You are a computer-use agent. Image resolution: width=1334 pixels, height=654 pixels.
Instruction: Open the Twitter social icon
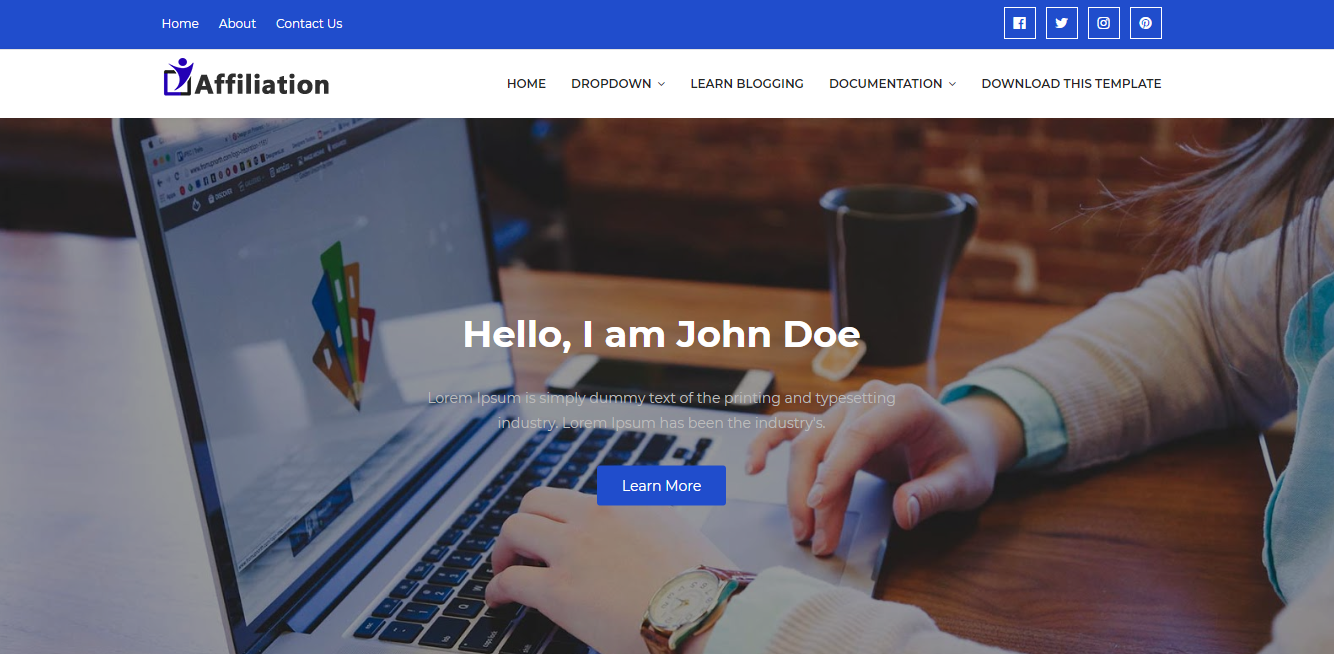tap(1061, 23)
